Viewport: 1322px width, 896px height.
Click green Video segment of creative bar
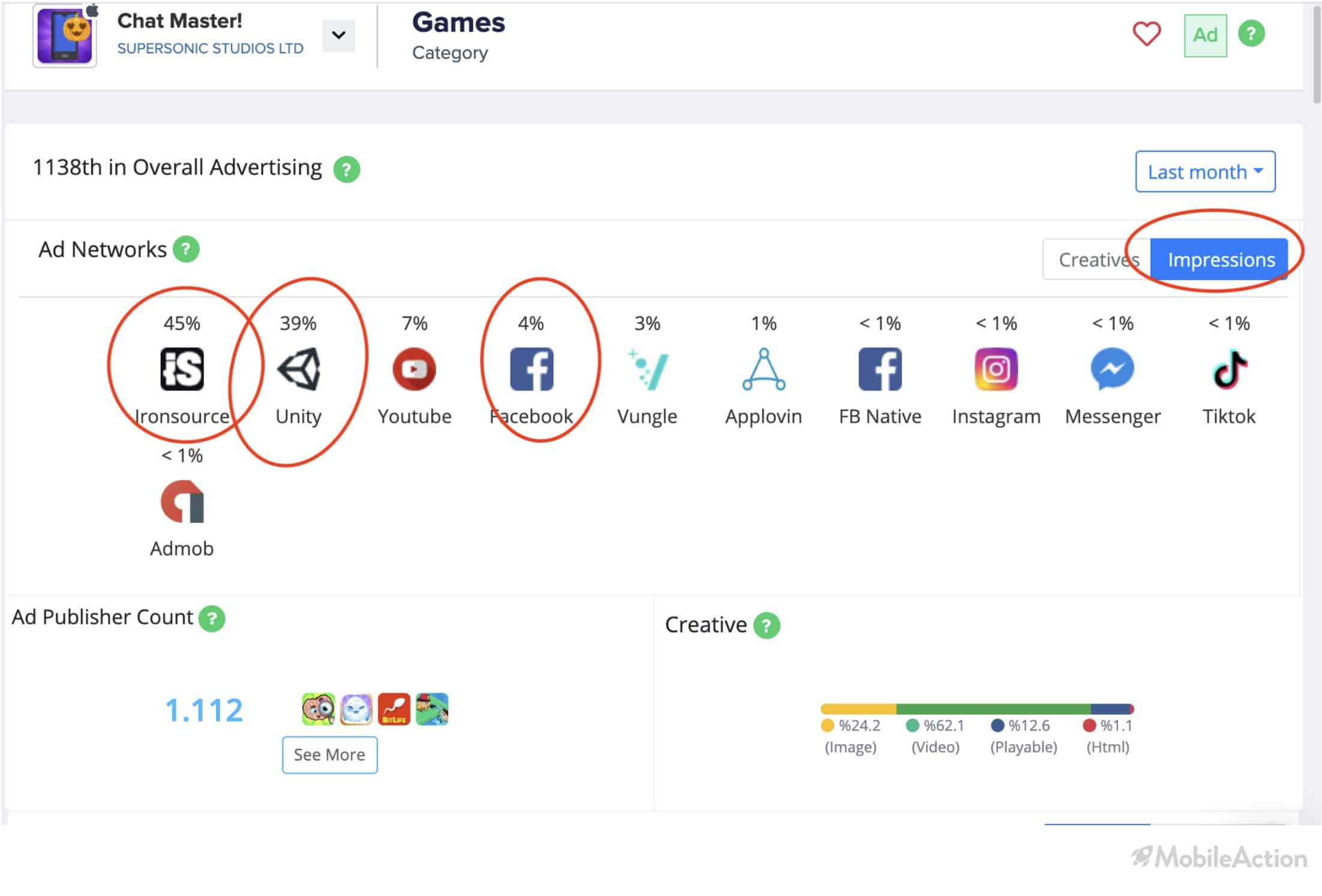tap(993, 709)
